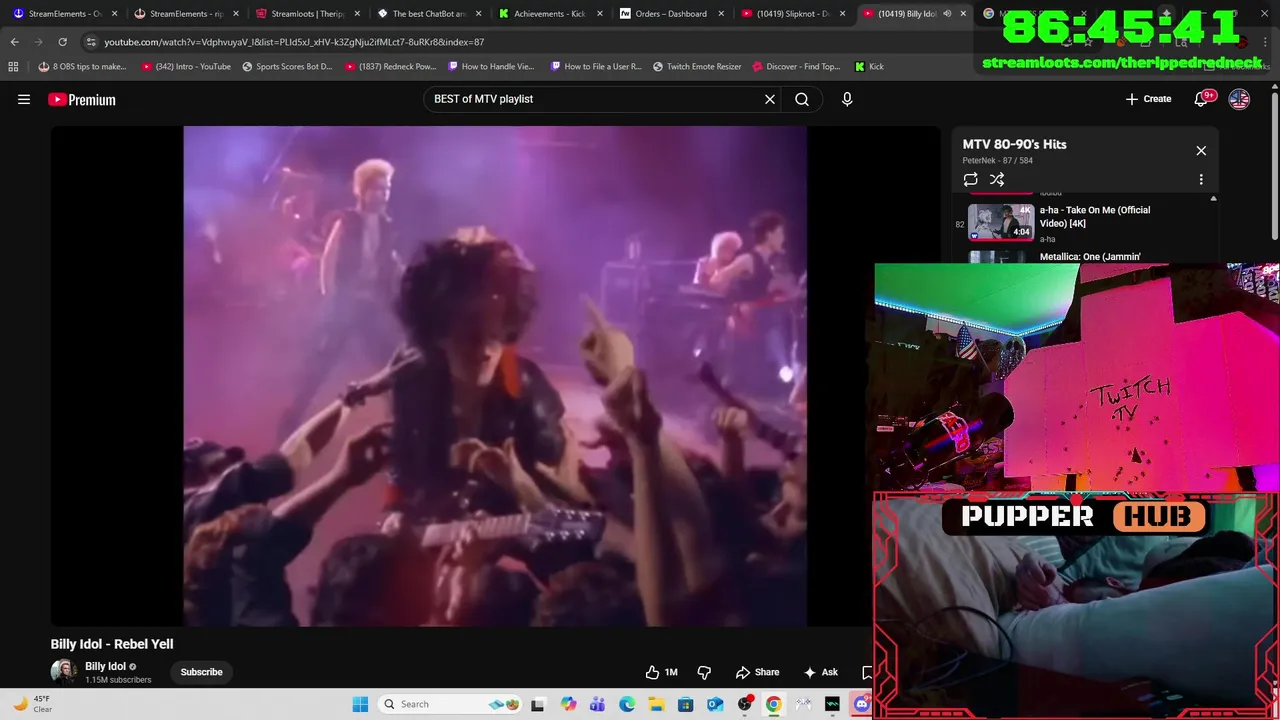Click Create button in YouTube header
Viewport: 1280px width, 720px height.
[x=1148, y=99]
